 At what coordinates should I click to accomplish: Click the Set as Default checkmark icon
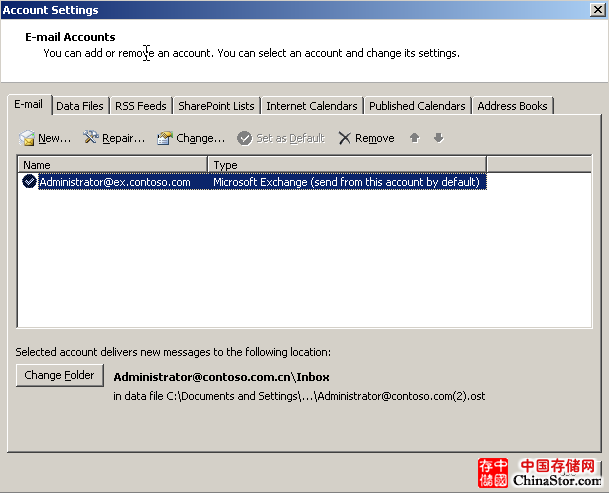[244, 138]
